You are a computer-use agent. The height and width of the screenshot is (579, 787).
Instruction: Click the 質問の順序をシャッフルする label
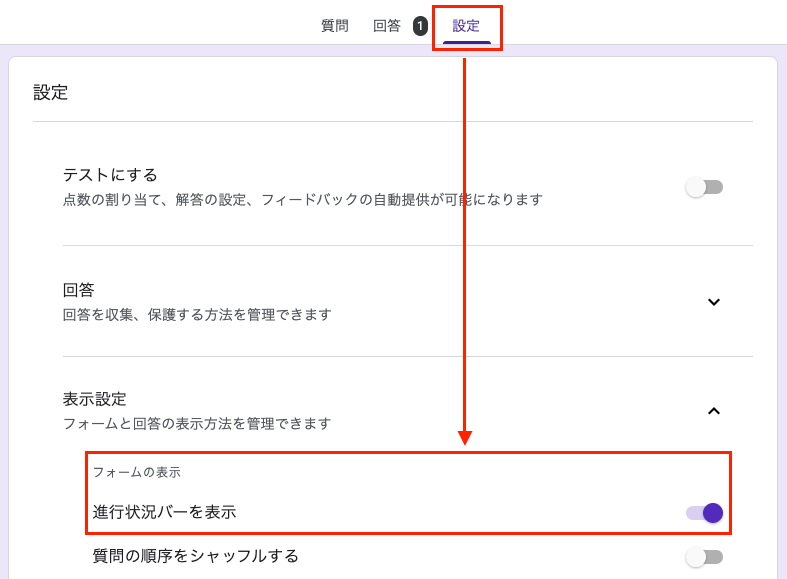tap(196, 556)
